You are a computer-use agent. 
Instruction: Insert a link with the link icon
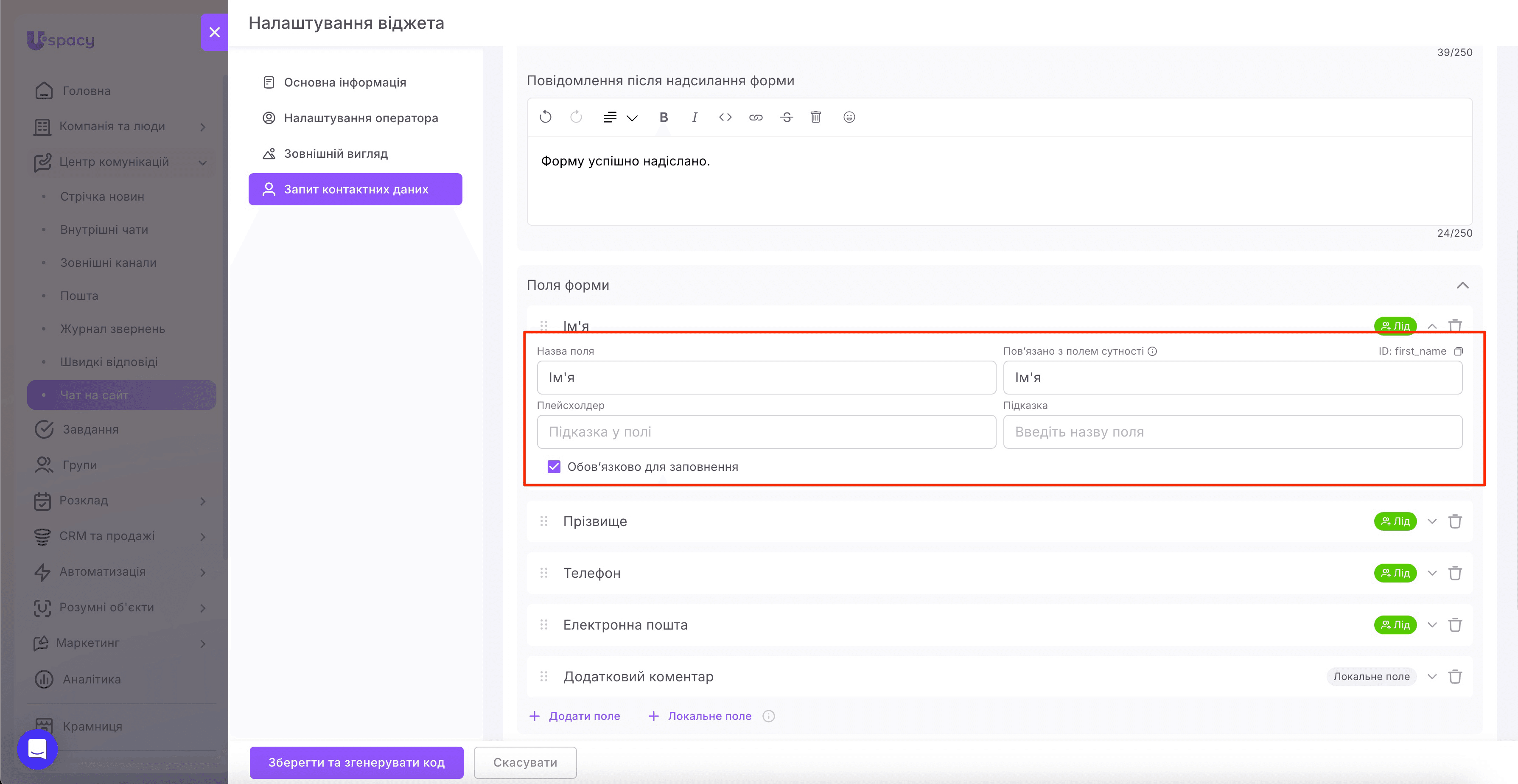click(x=756, y=118)
